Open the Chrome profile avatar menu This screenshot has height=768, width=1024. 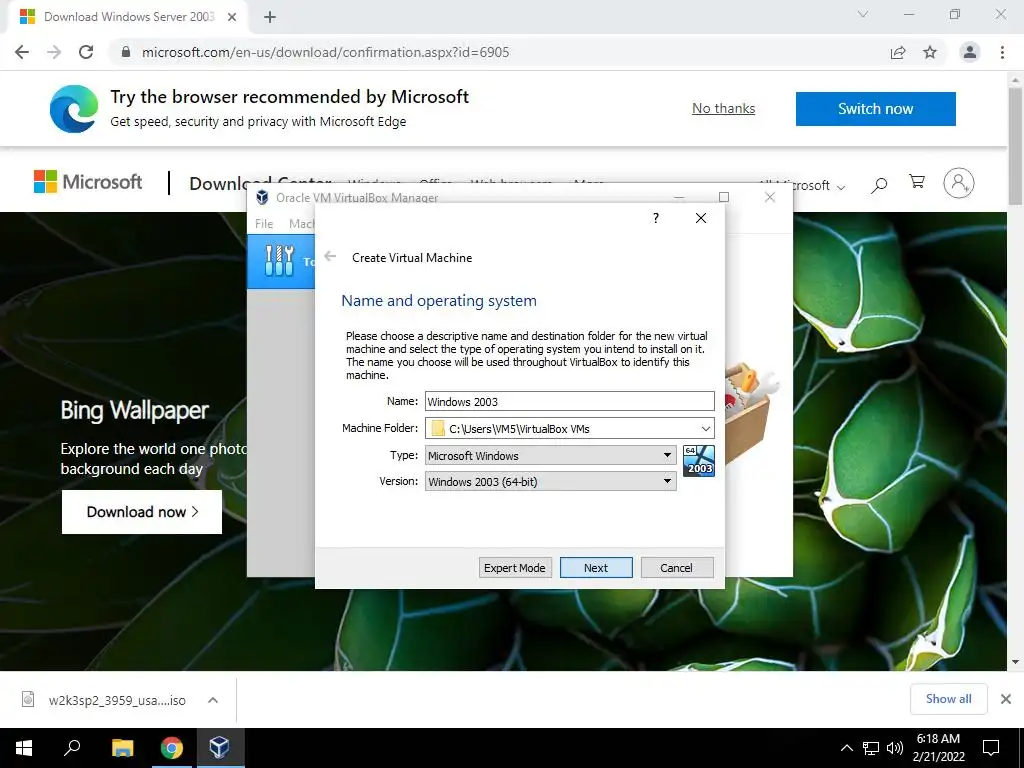(970, 52)
